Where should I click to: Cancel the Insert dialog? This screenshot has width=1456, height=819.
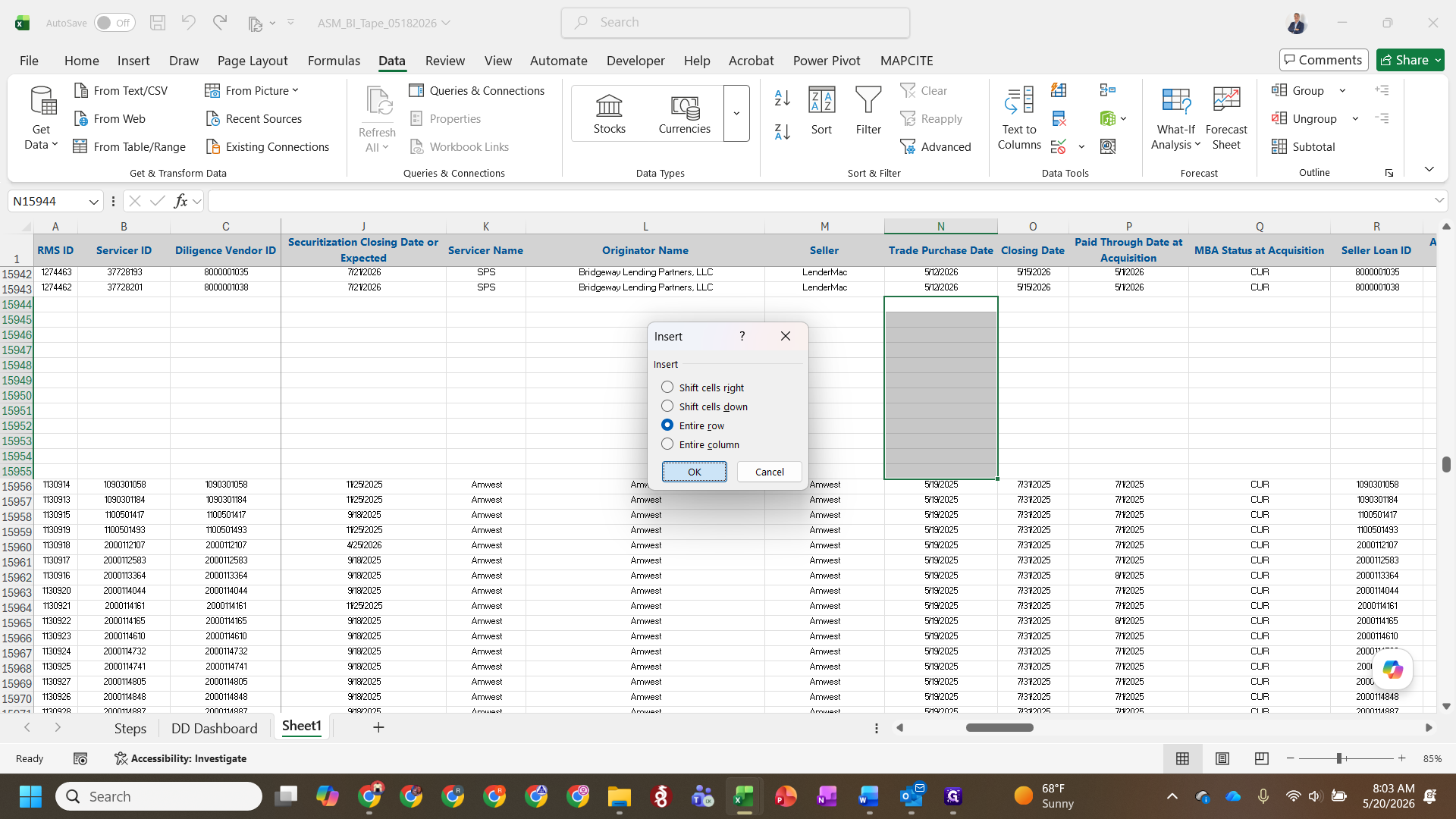[769, 472]
